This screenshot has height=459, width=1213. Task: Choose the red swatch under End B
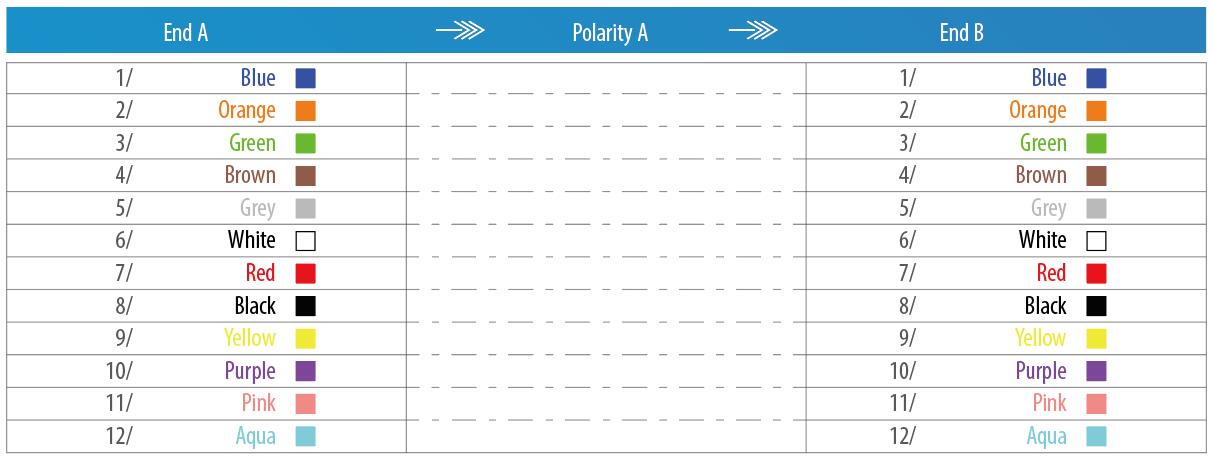1097,273
